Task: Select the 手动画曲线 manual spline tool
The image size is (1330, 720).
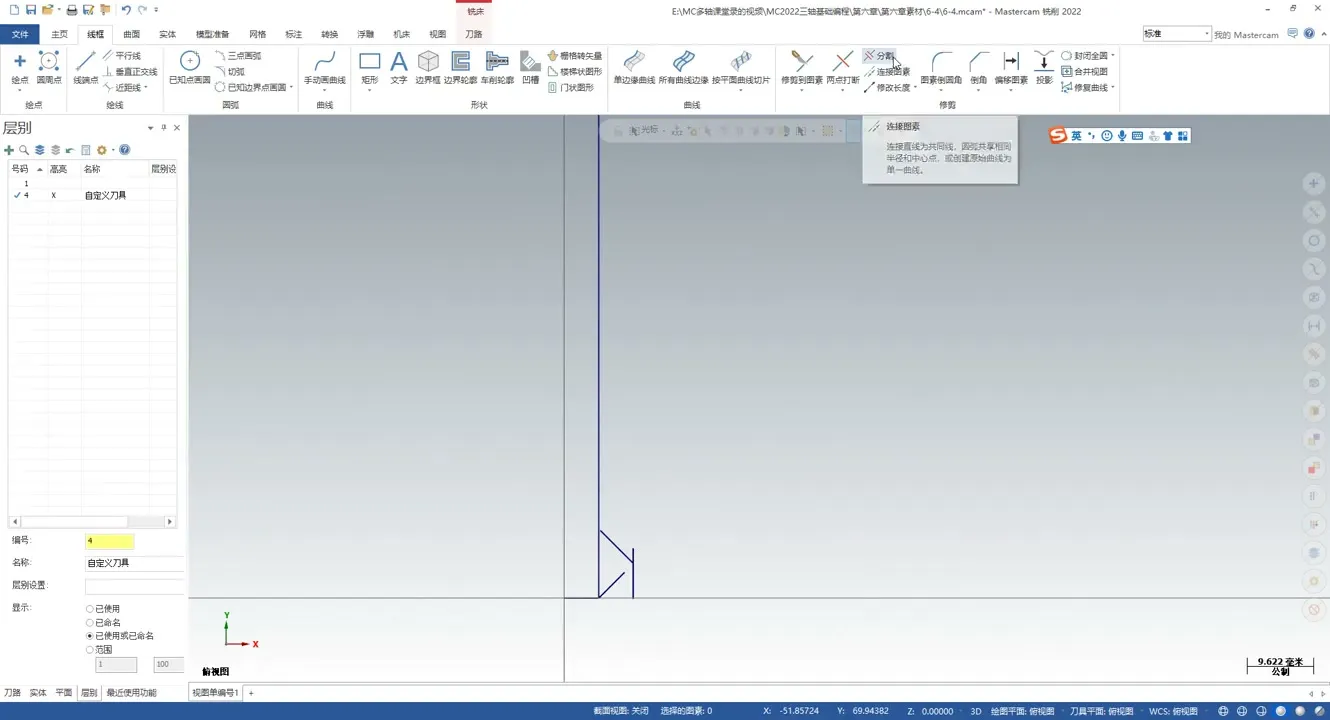Action: point(324,66)
